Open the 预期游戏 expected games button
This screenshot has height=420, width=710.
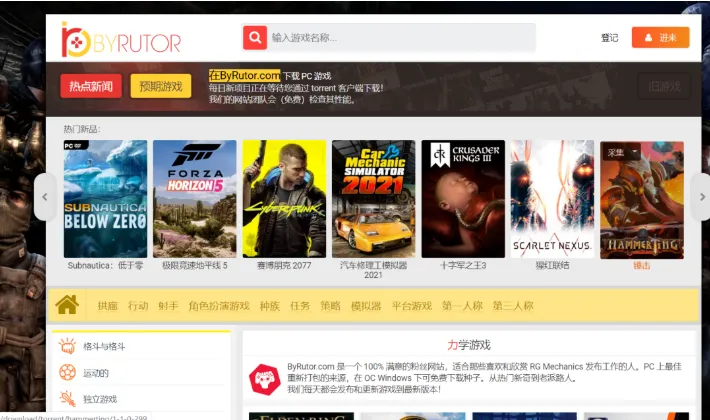tap(161, 86)
